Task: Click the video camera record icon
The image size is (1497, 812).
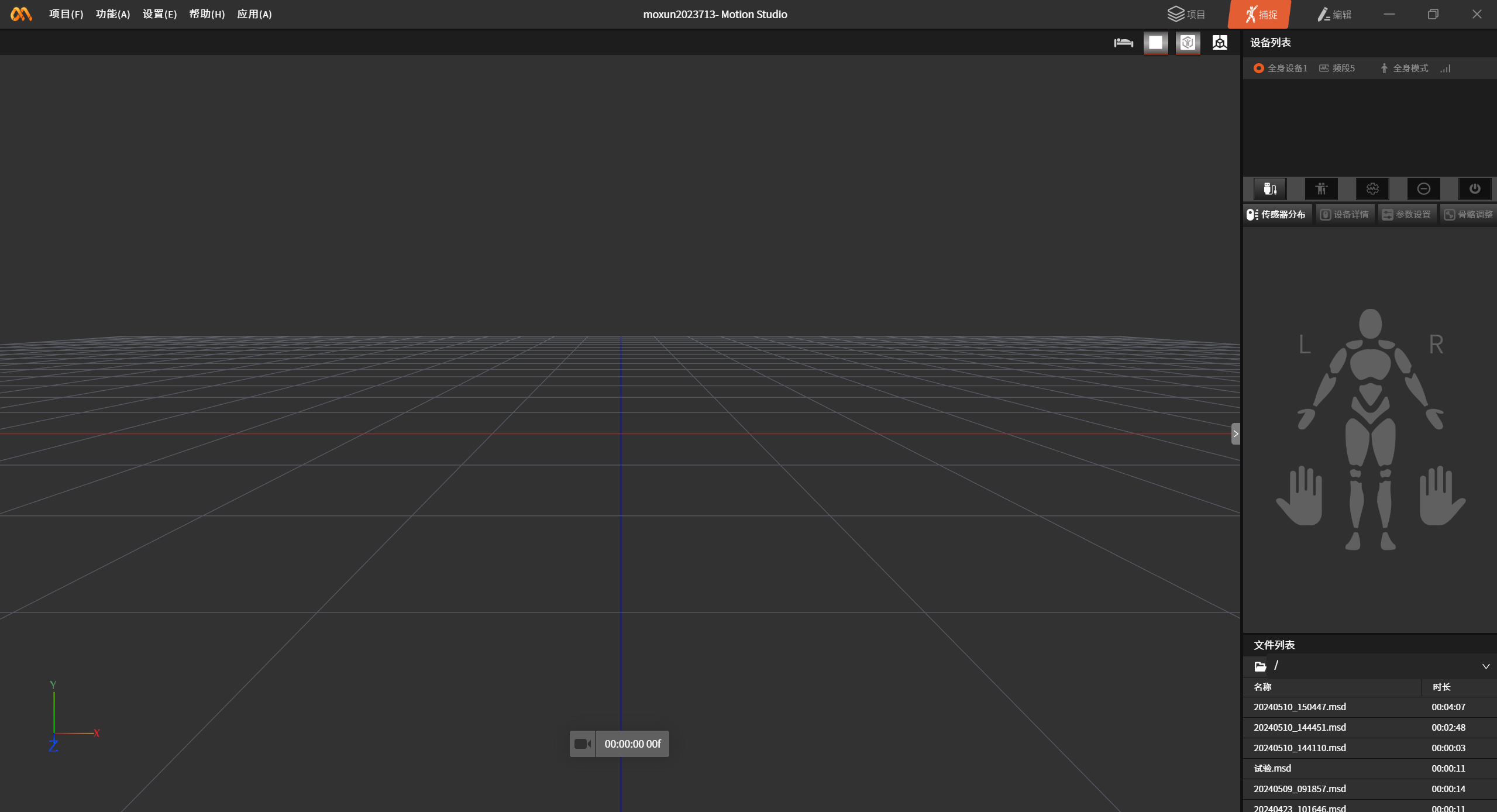Action: point(583,744)
